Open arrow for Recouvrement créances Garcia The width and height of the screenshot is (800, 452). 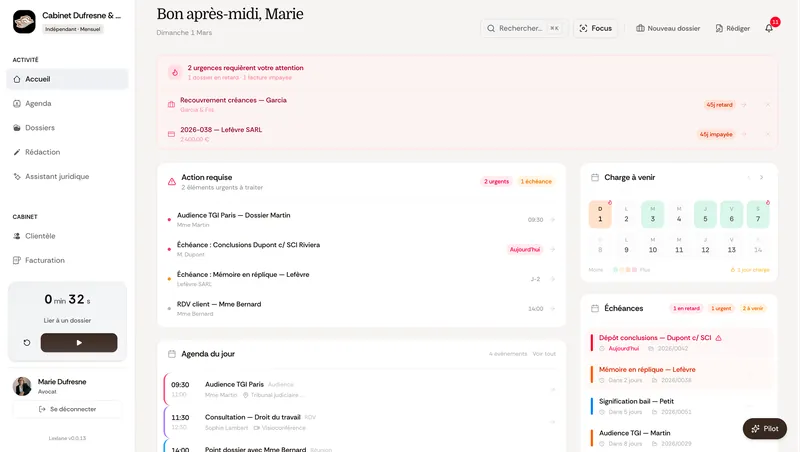(744, 105)
